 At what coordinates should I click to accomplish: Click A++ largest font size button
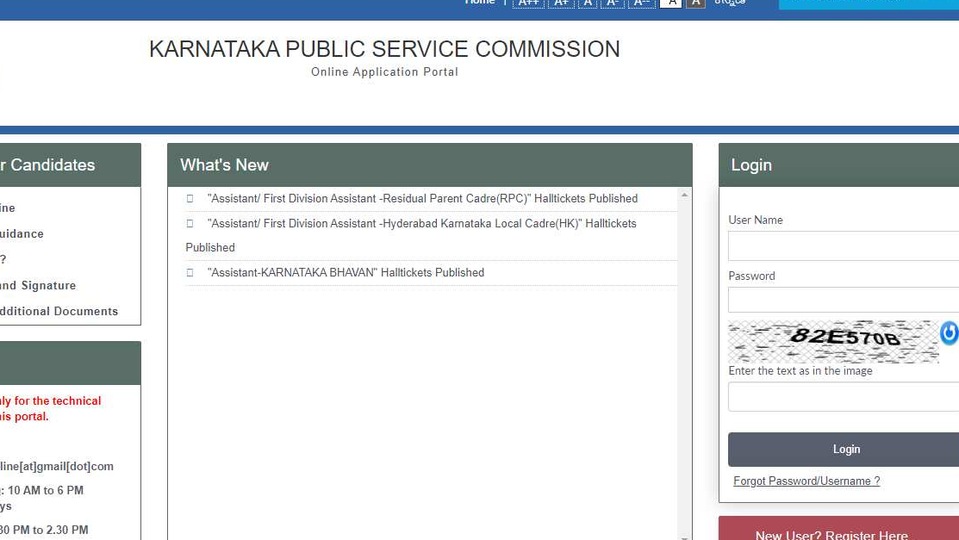pos(528,3)
